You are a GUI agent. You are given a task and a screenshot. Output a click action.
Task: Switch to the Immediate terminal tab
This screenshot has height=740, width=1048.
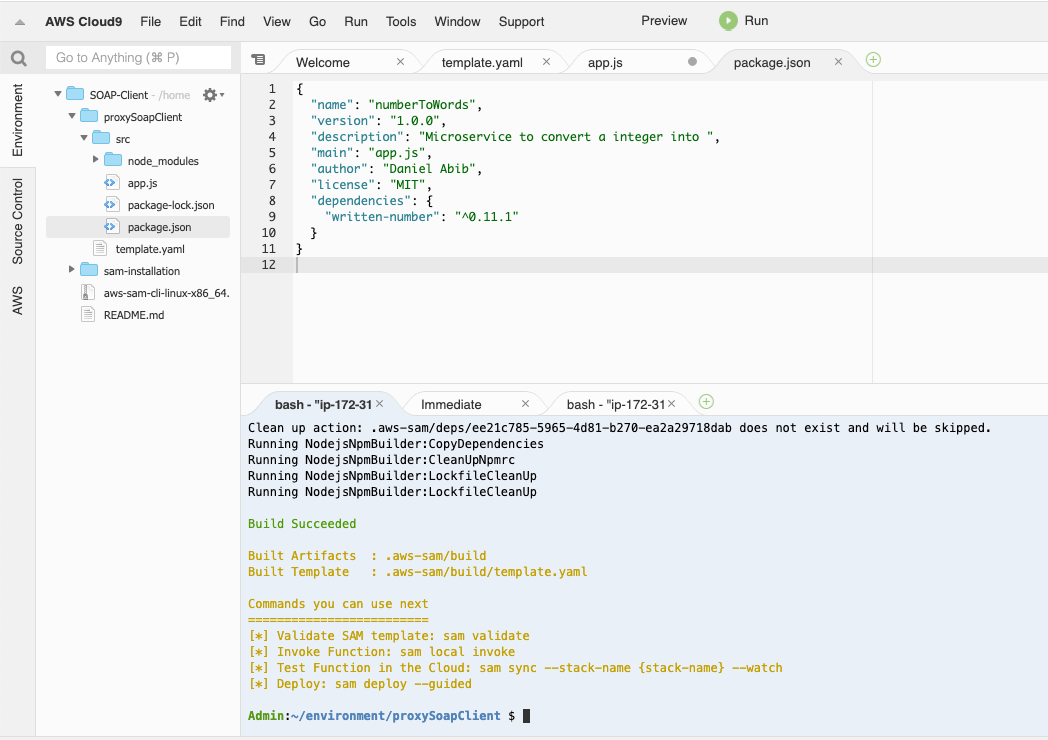point(451,404)
